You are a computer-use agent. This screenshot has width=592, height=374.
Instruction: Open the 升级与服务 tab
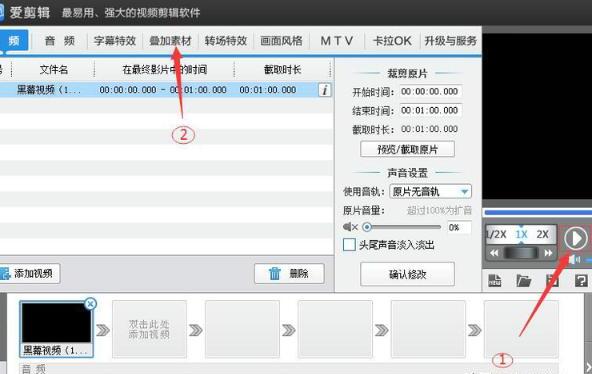point(450,41)
